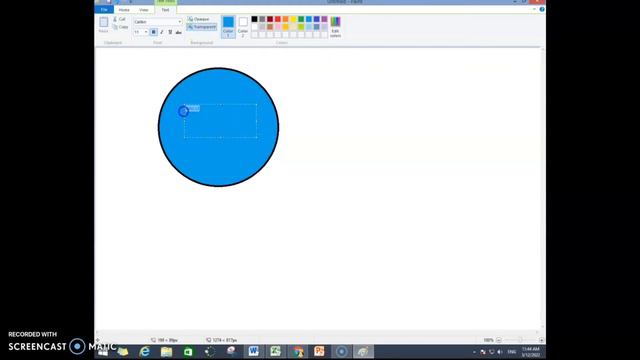Pick the dark red color swatch

[x=270, y=19]
